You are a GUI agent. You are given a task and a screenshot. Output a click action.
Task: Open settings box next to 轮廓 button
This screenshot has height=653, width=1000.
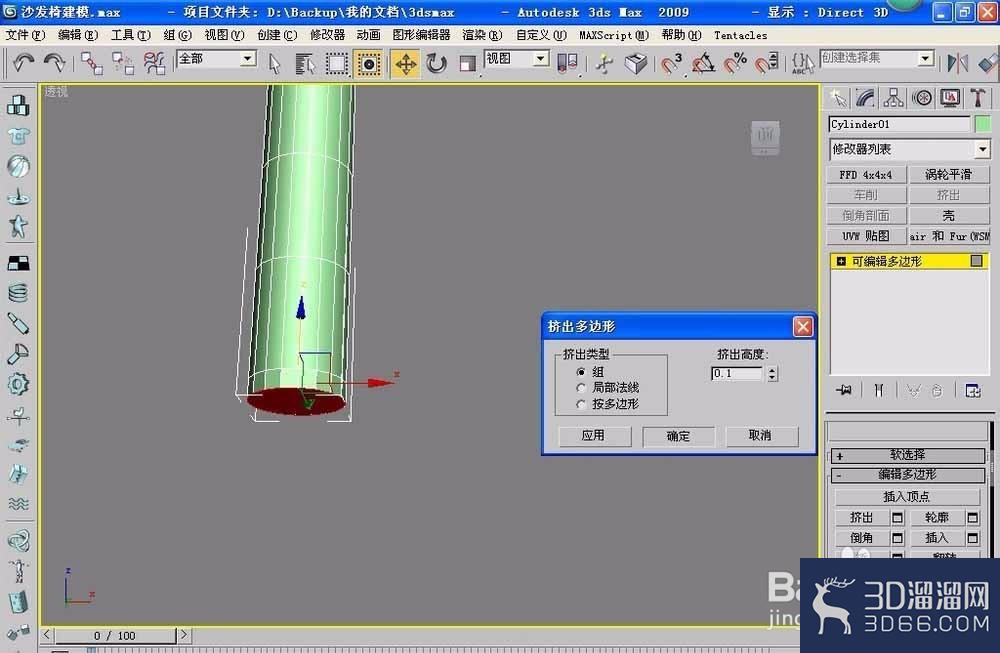tap(973, 518)
